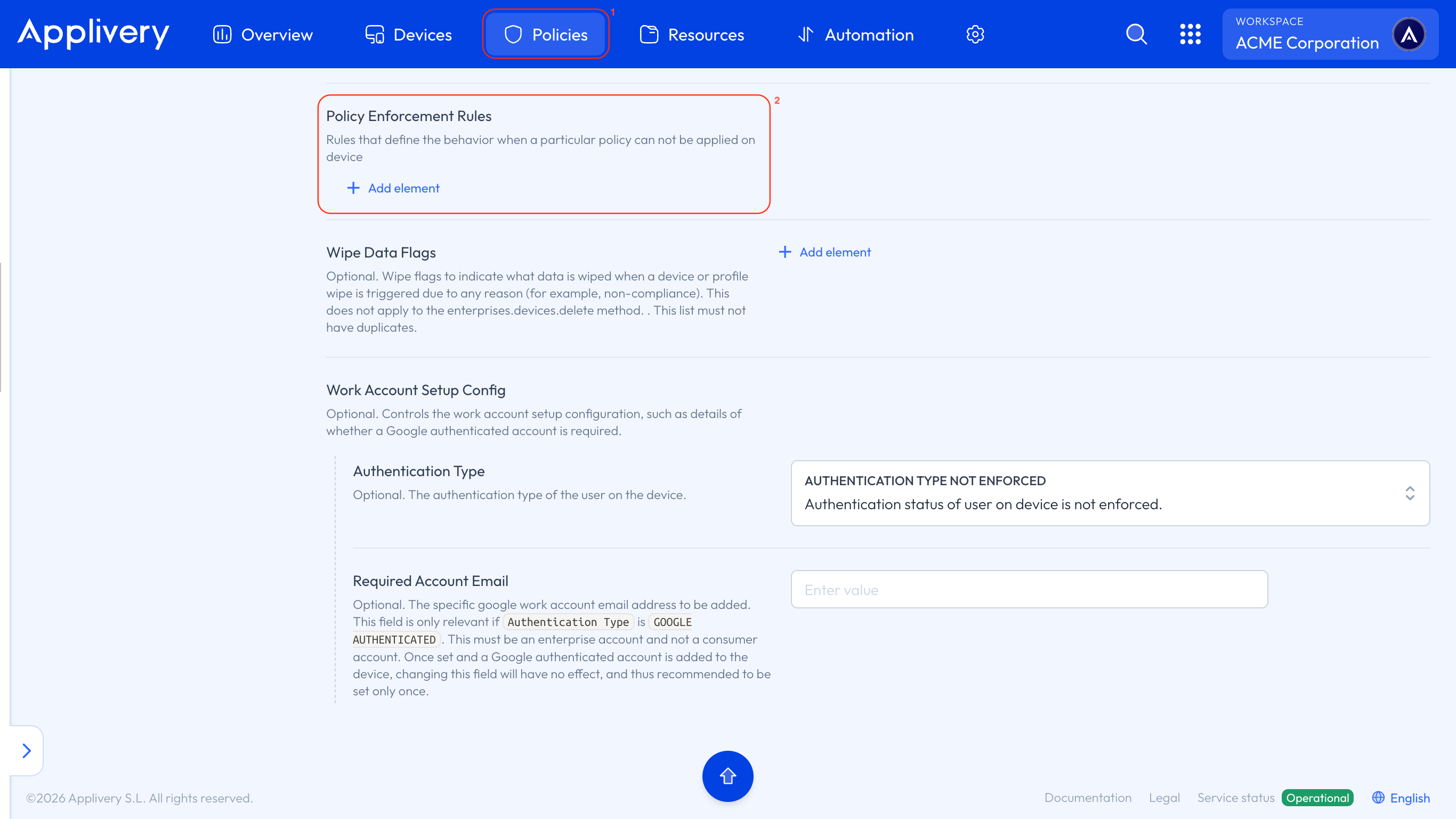Click the ACME Corporation avatar icon
This screenshot has width=1456, height=819.
(x=1409, y=35)
